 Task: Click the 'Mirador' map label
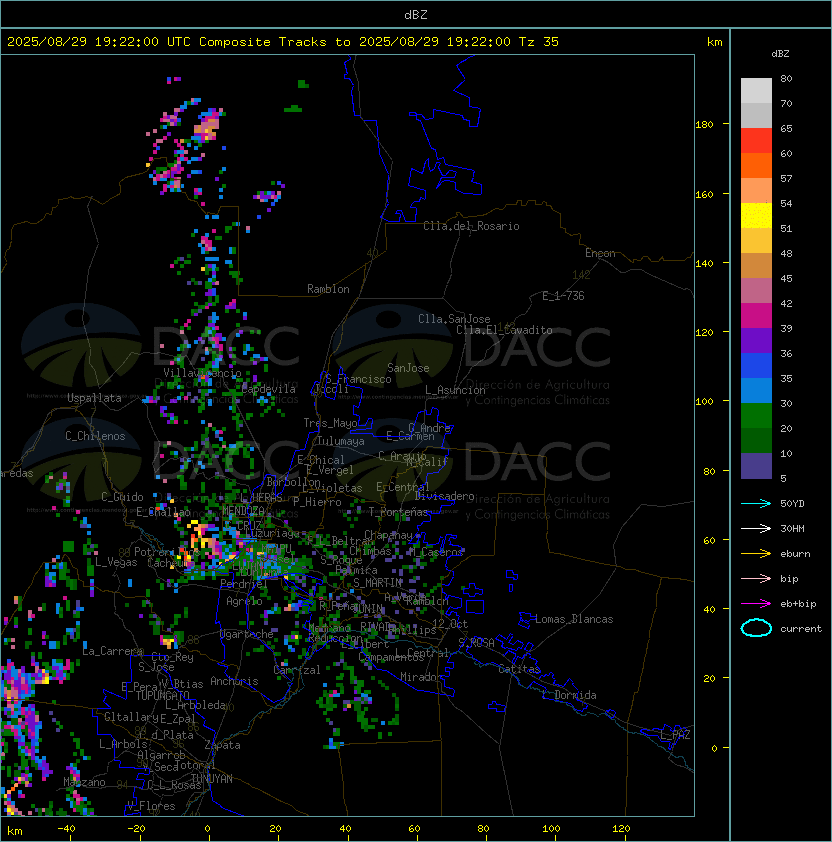(421, 677)
